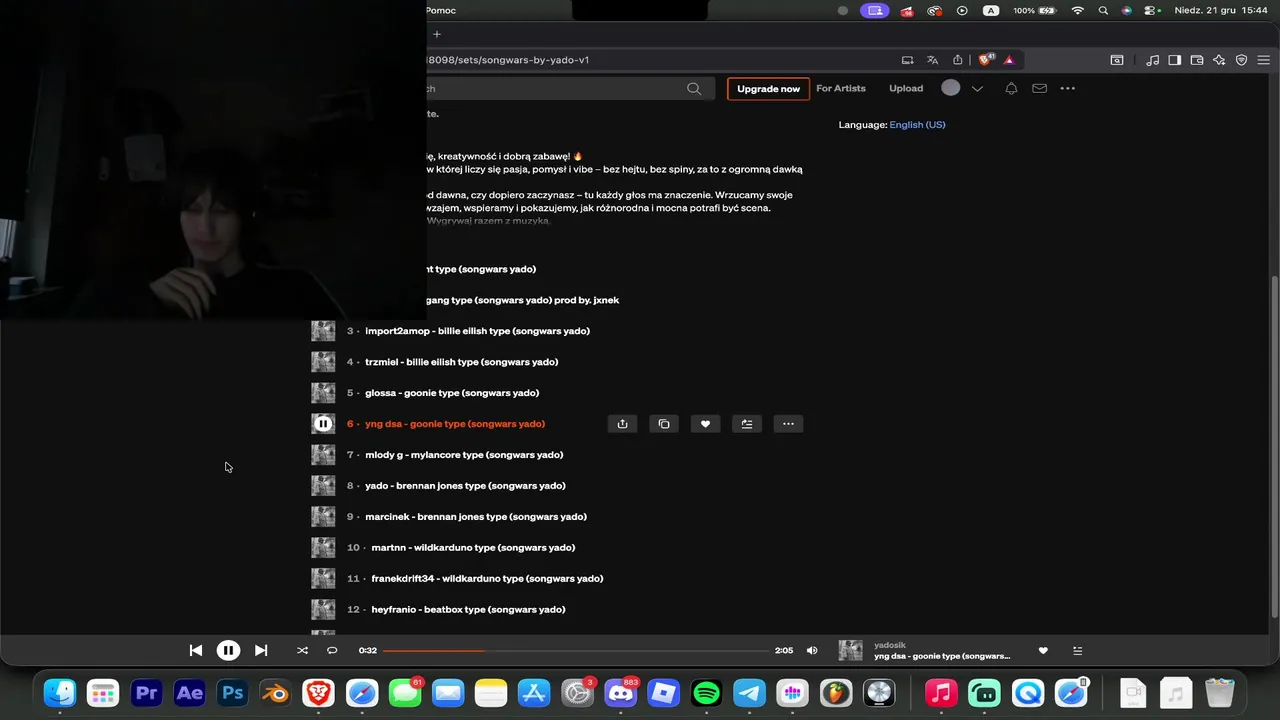Play trzmiel - billie eilish type
The width and height of the screenshot is (1280, 720).
461,362
